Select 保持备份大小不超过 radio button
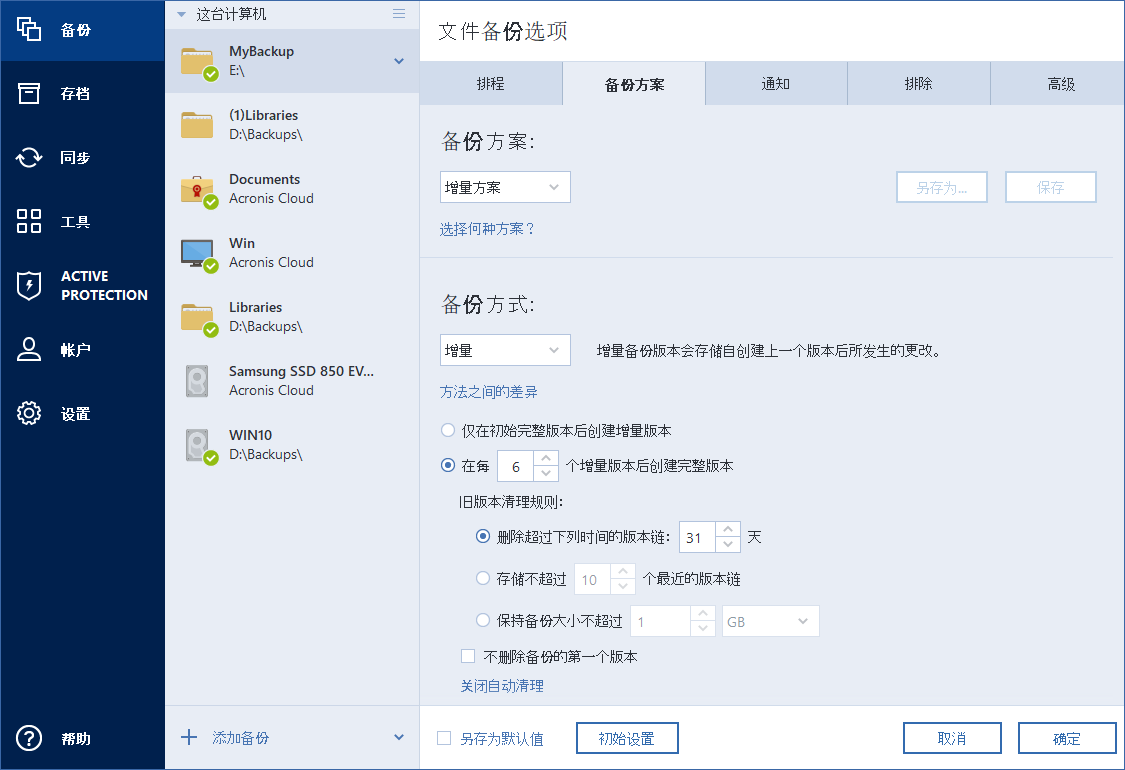1125x770 pixels. [x=483, y=621]
